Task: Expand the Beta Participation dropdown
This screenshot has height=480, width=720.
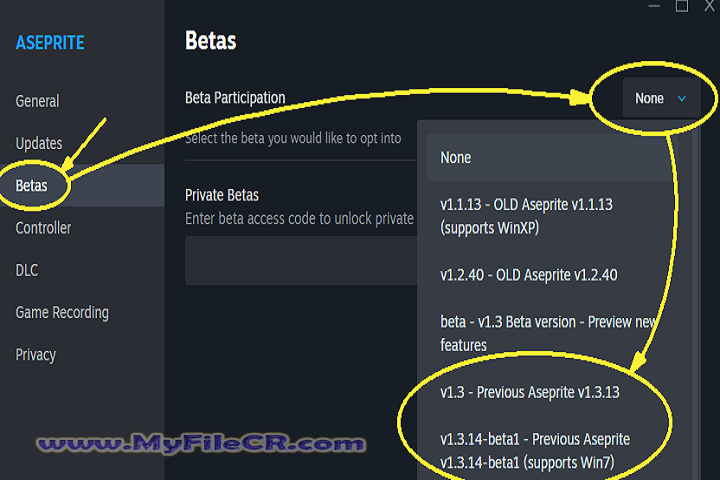Action: coord(660,98)
